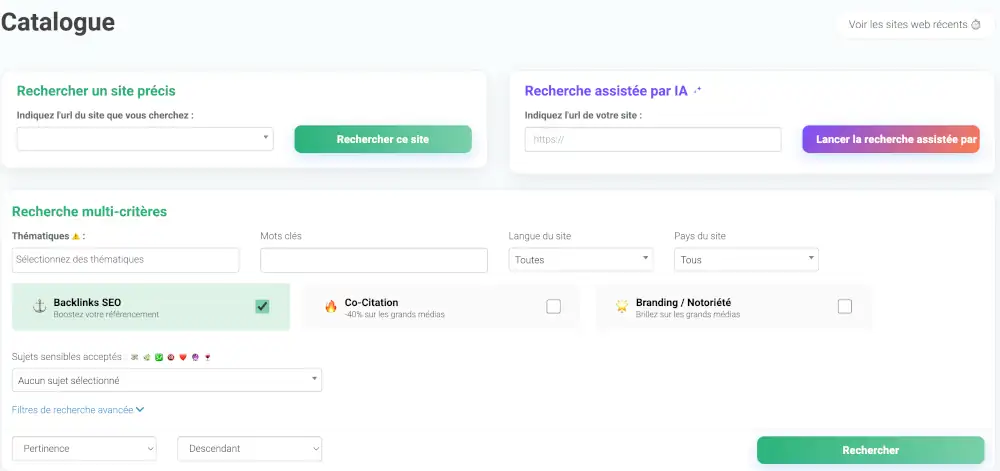
Task: Click the Boostez votre référencement text
Action: tap(106, 314)
